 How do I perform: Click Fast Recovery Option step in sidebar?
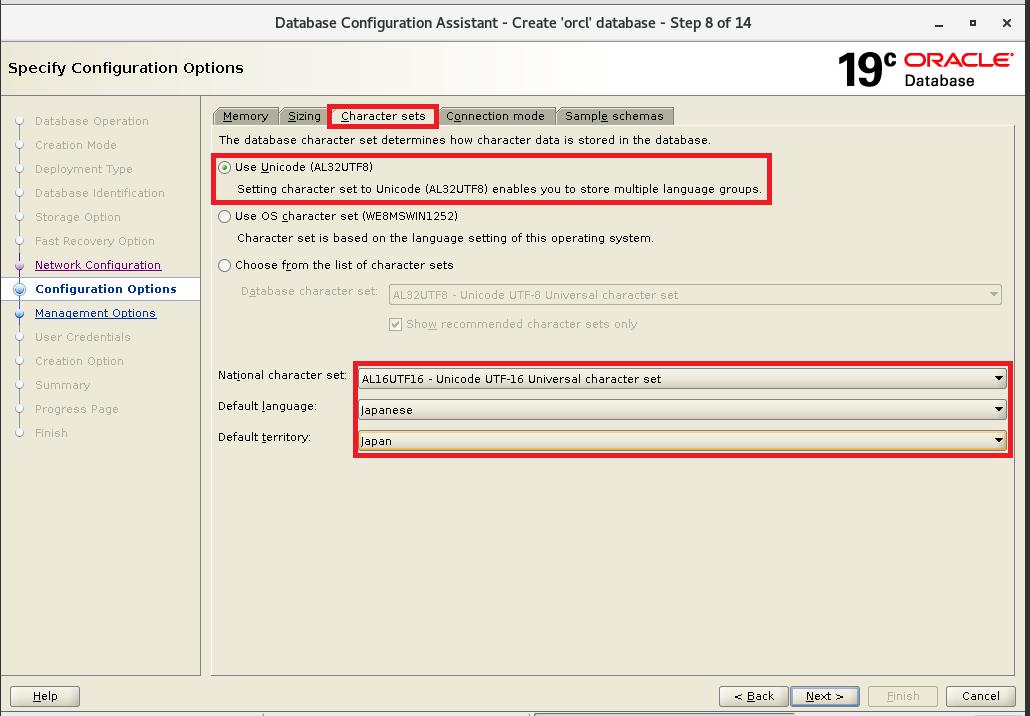click(x=95, y=241)
